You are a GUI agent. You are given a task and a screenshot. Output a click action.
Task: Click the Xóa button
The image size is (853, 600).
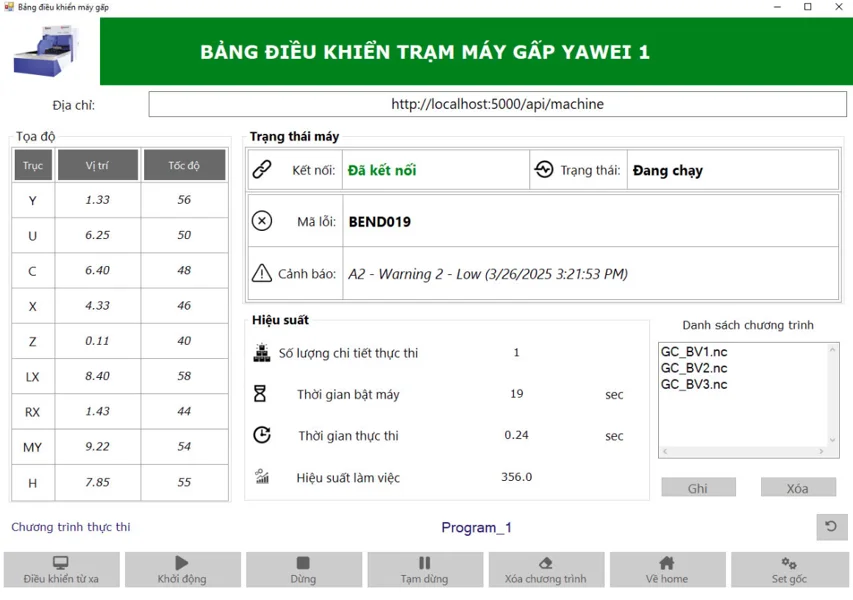click(x=798, y=487)
